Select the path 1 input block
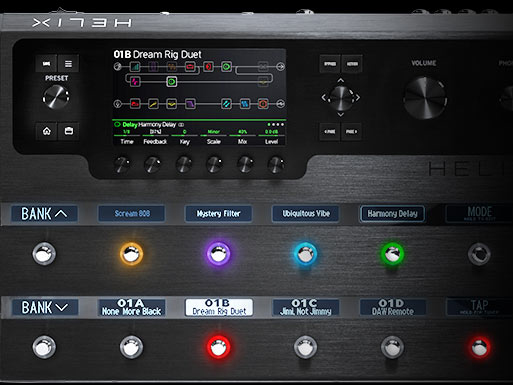Screen dimensions: 513x385 tap(117, 67)
